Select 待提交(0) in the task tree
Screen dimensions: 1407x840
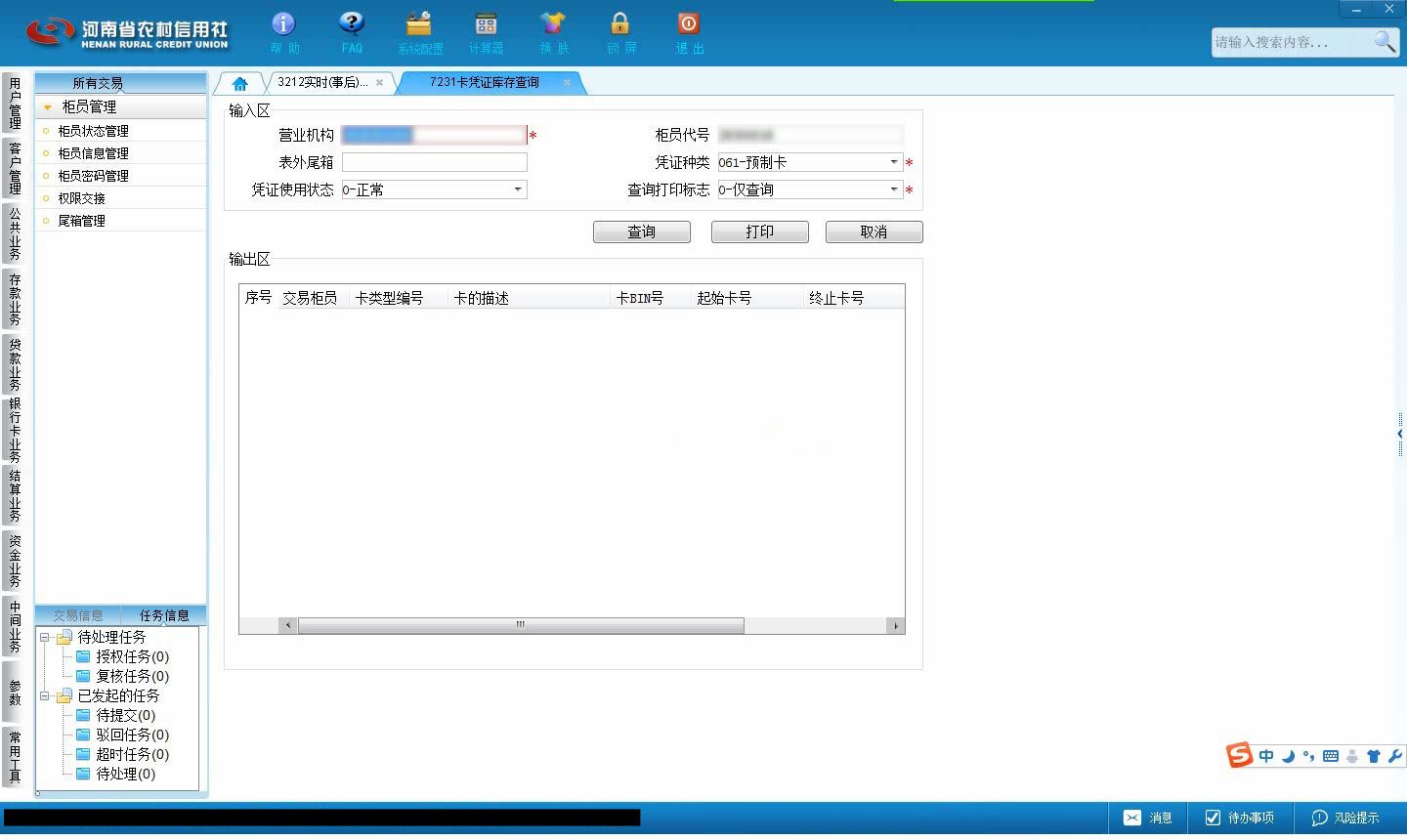coord(125,715)
